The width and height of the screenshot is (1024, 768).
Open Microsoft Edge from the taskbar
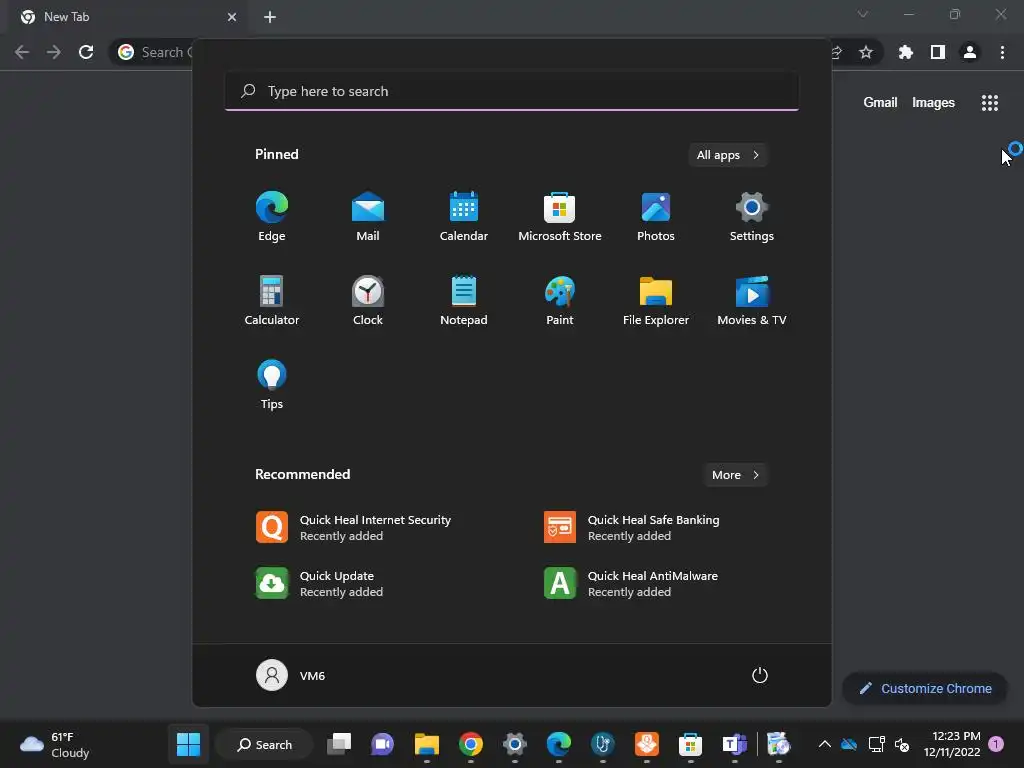tap(558, 744)
